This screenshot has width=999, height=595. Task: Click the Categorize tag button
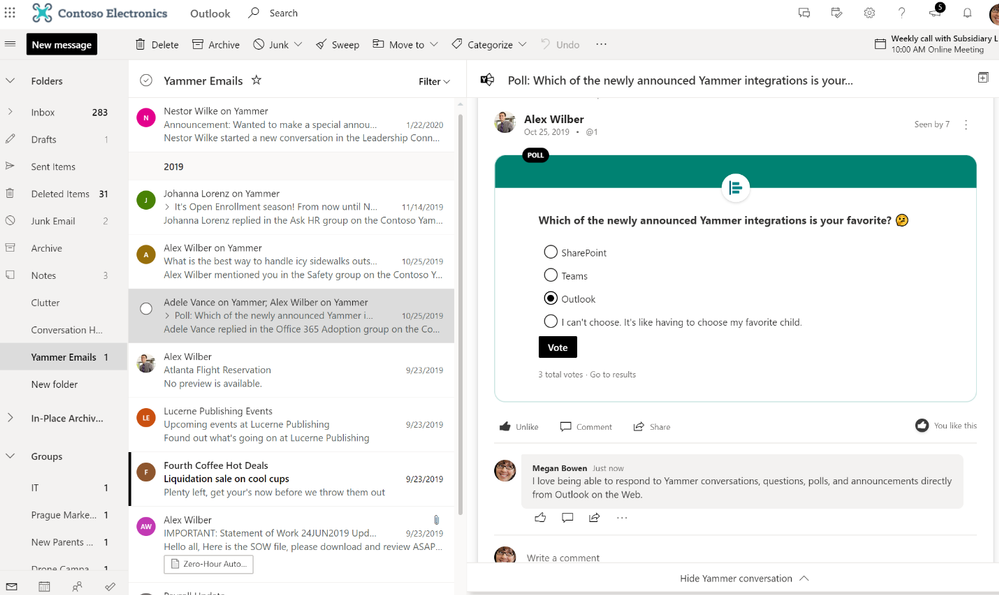click(x=482, y=45)
